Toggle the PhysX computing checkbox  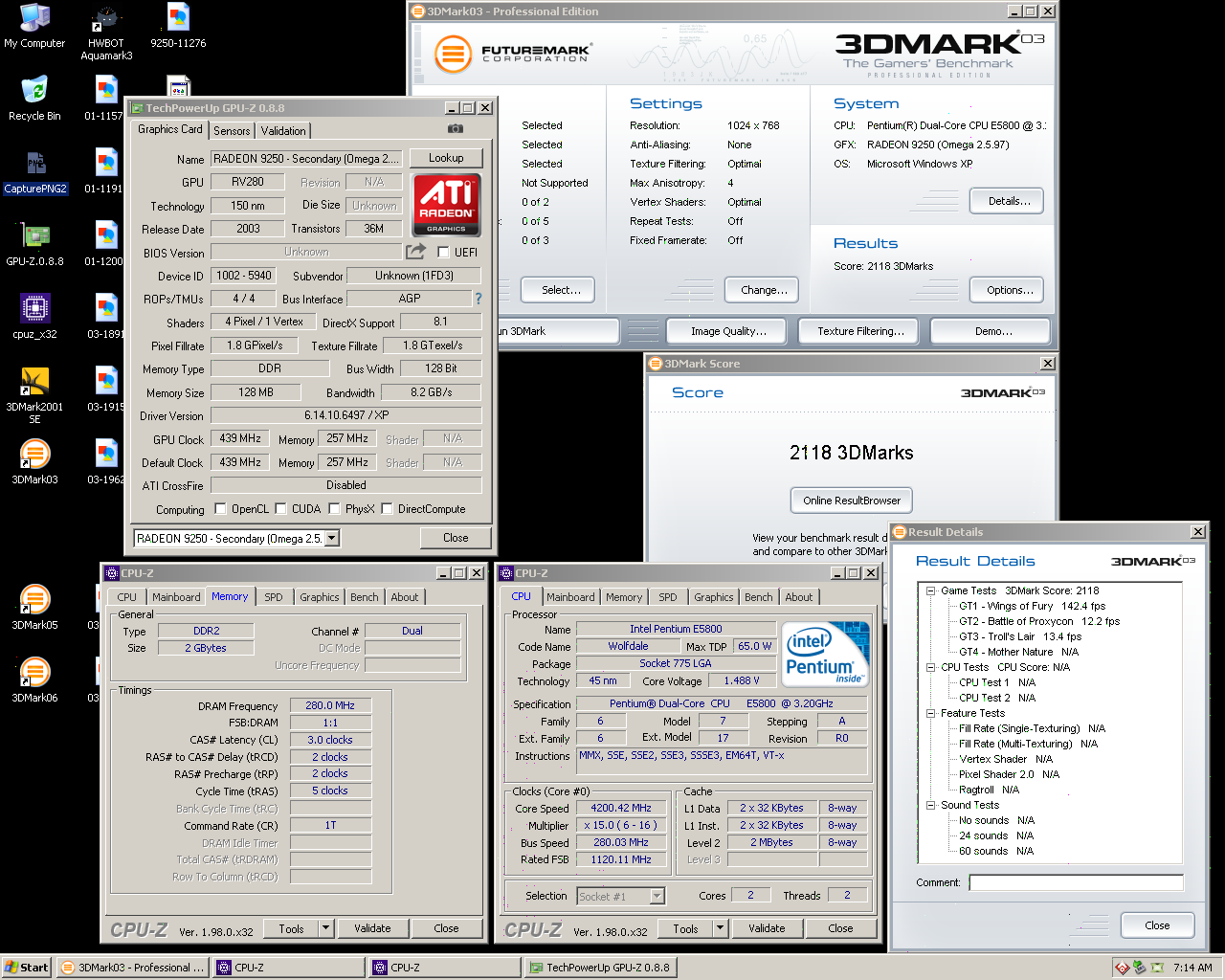click(334, 509)
